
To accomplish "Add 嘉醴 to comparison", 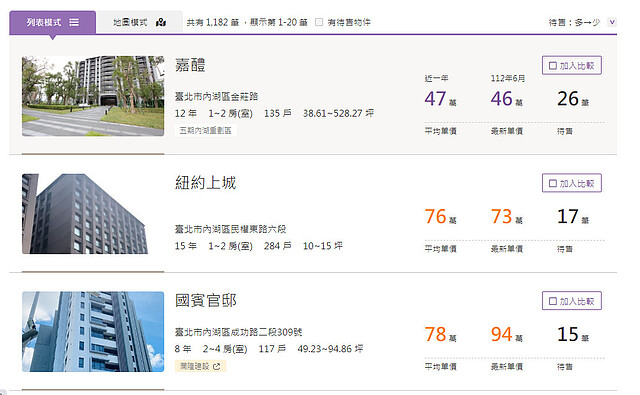I will (x=571, y=65).
